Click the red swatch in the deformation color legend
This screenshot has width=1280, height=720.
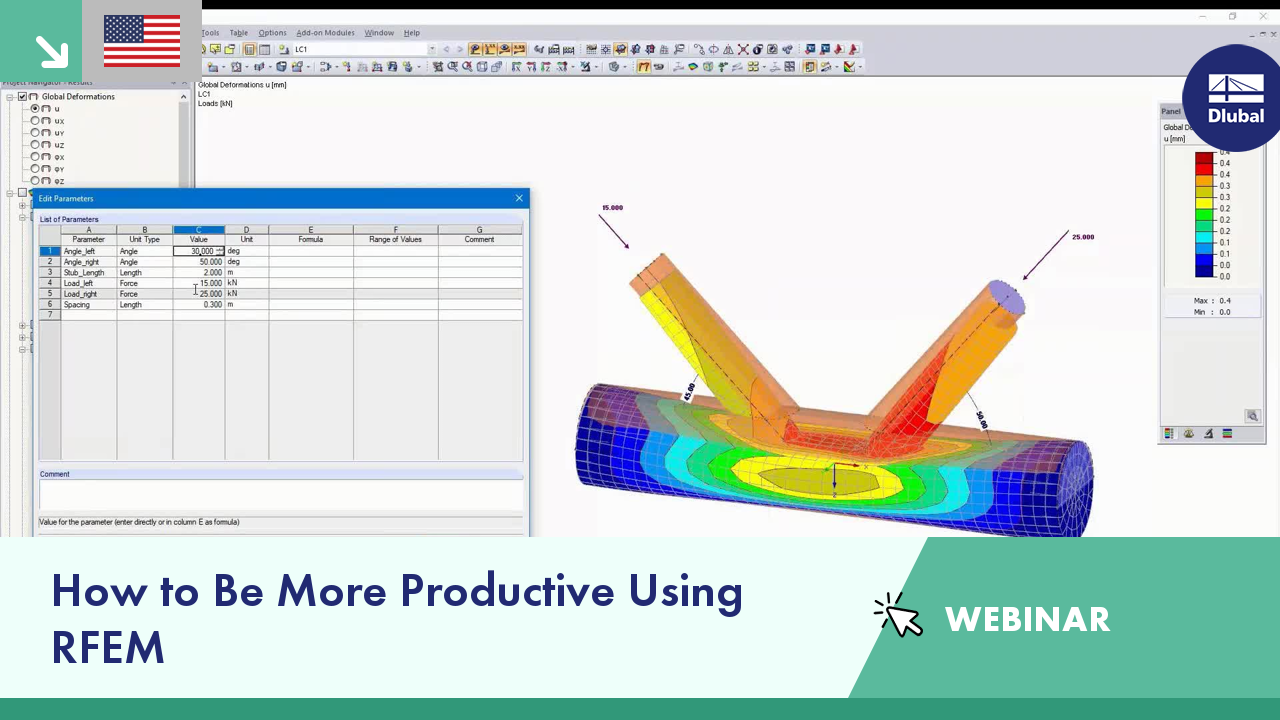(x=1204, y=166)
